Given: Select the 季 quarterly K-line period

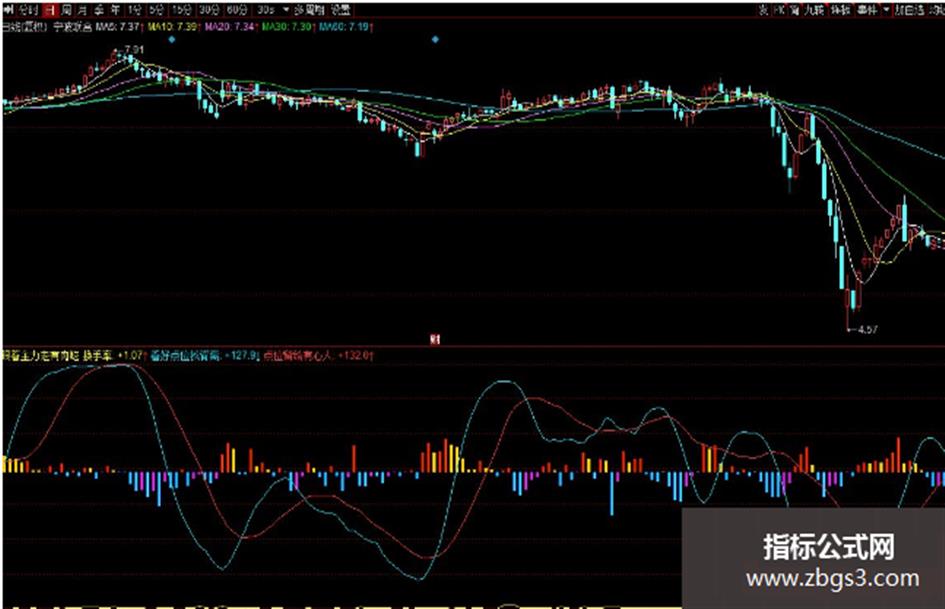Looking at the screenshot, I should point(98,10).
